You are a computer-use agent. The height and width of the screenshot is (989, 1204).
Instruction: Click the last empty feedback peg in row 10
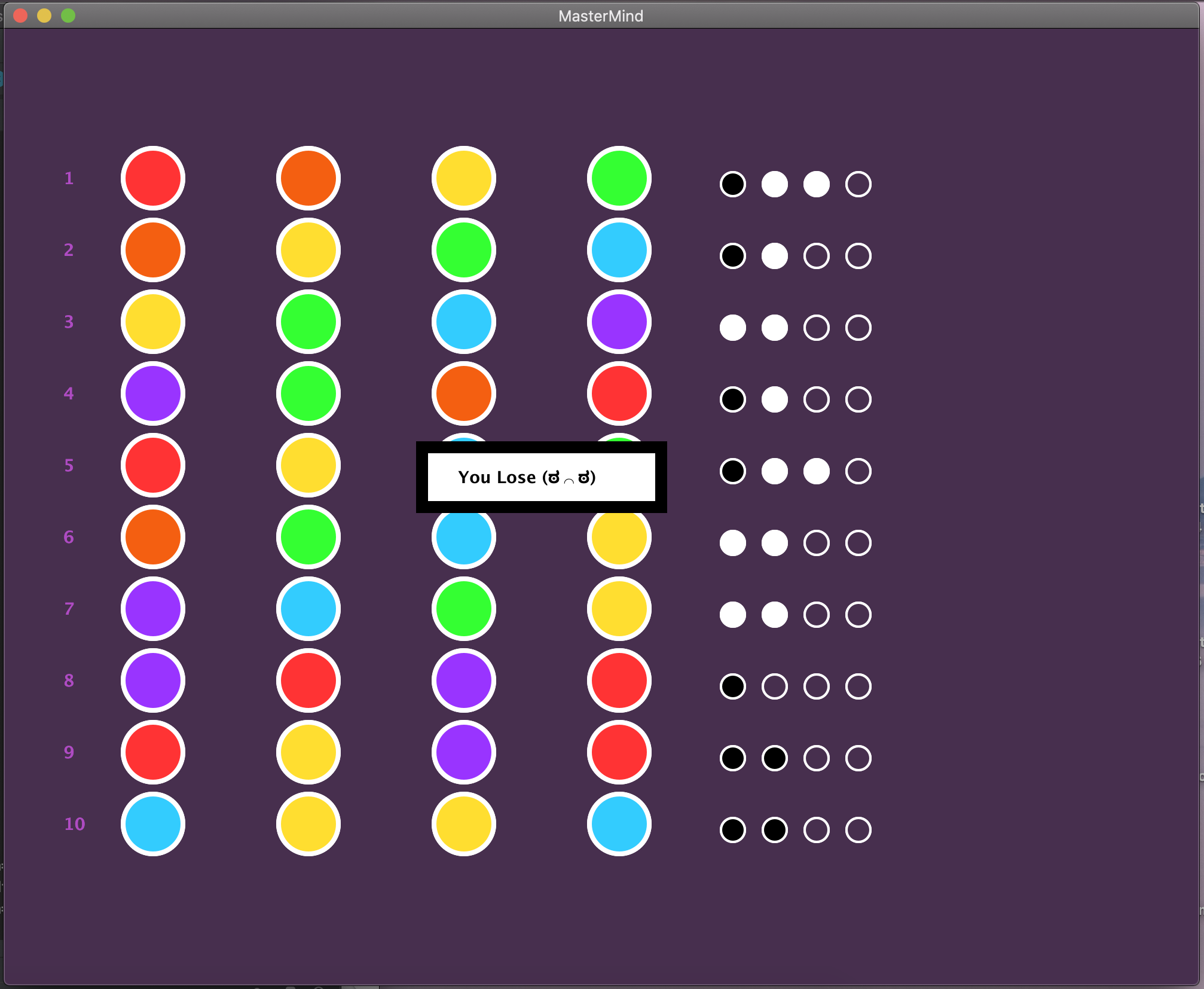click(858, 830)
